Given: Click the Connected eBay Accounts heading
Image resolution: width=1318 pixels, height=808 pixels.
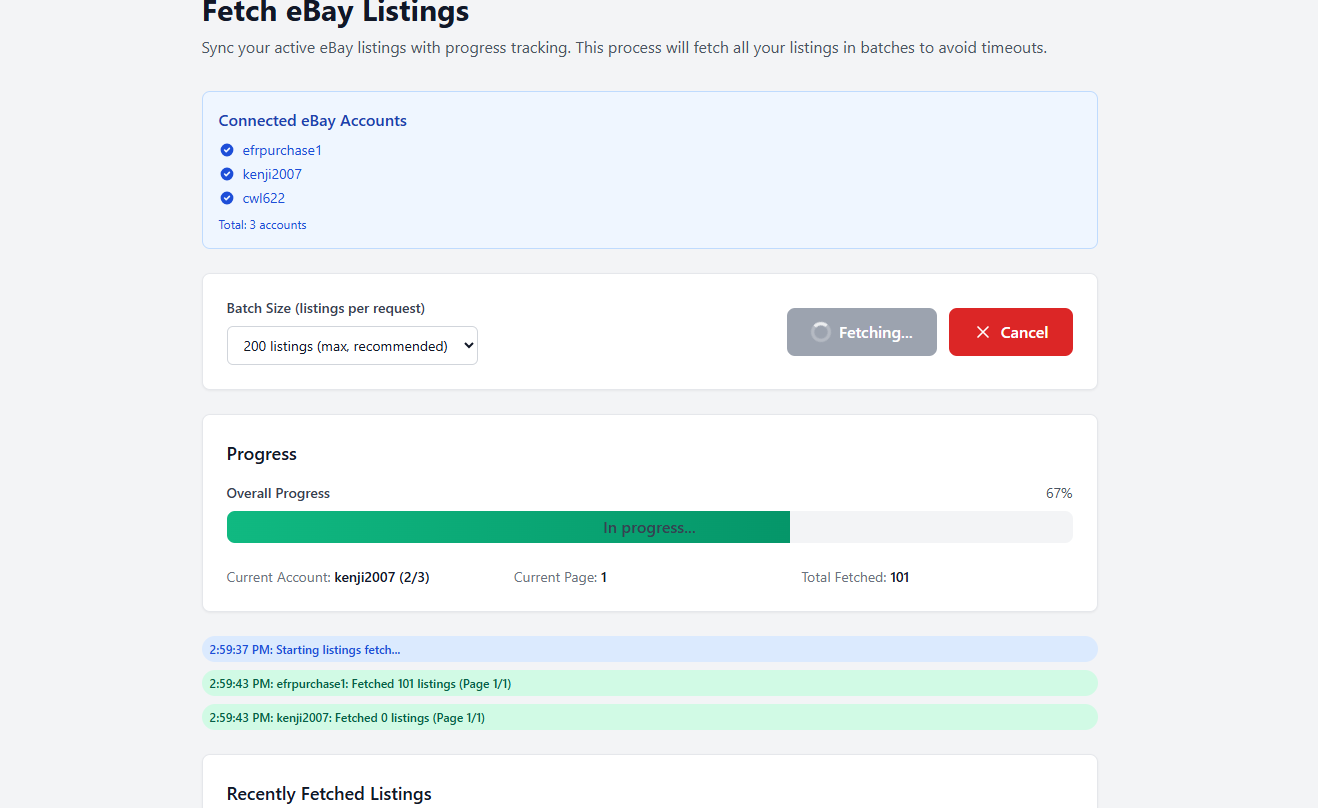Looking at the screenshot, I should click(x=312, y=120).
